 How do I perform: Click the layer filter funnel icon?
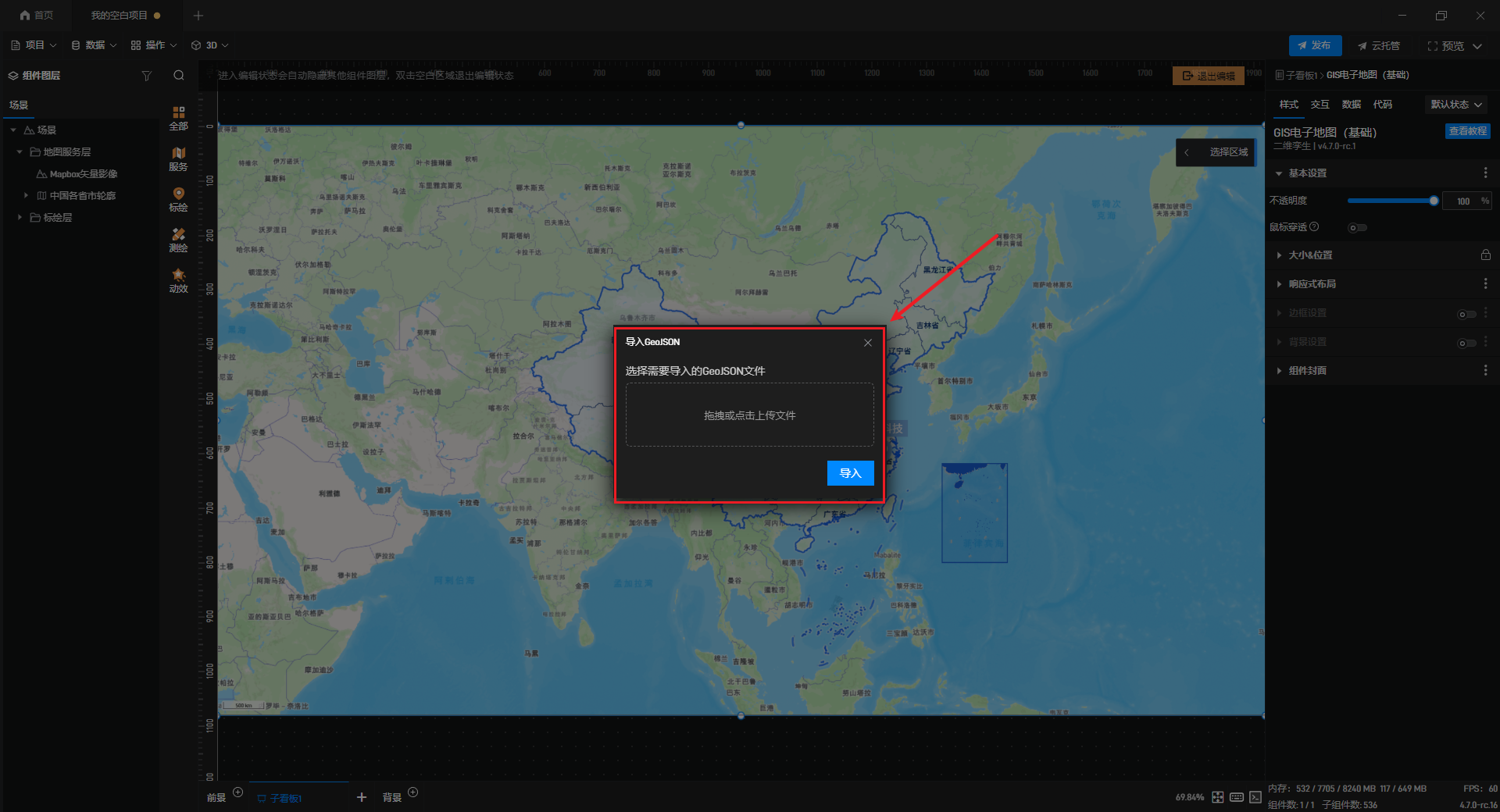pyautogui.click(x=146, y=76)
